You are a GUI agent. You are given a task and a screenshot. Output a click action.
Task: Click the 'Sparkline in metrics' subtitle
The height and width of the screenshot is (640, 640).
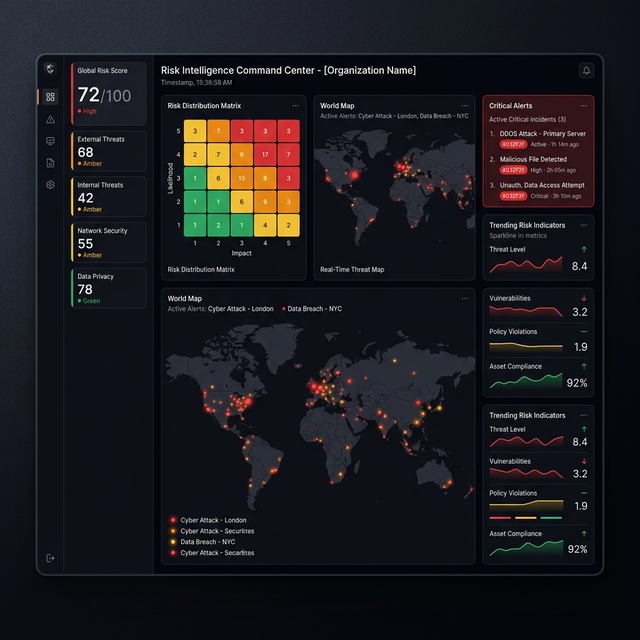click(518, 236)
